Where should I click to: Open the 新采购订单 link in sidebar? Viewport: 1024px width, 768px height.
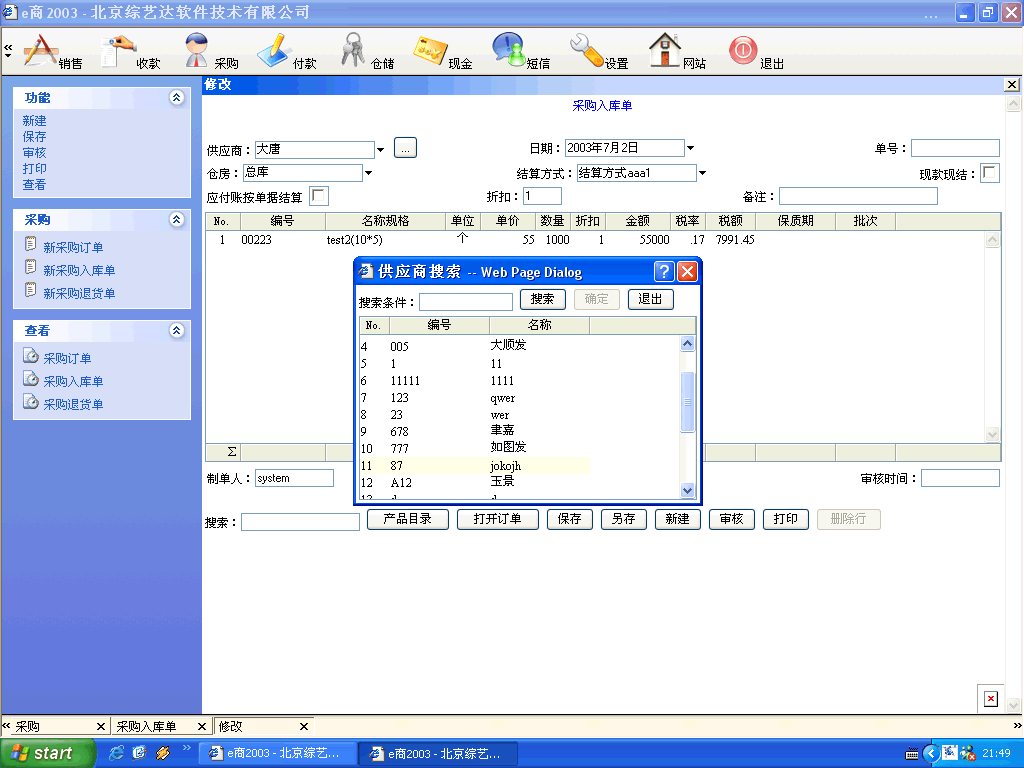coord(73,247)
